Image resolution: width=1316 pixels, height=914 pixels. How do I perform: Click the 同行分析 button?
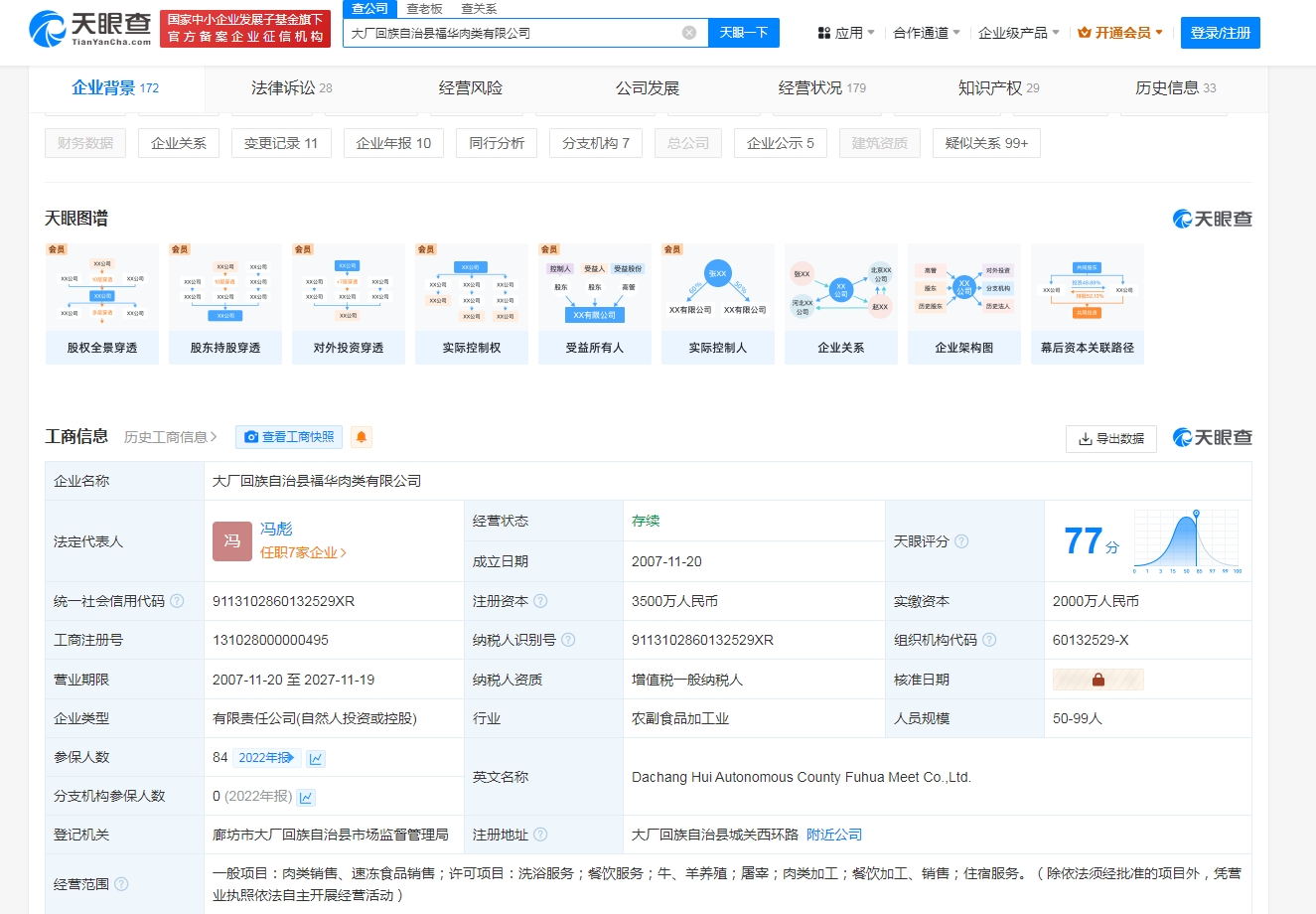pyautogui.click(x=497, y=143)
